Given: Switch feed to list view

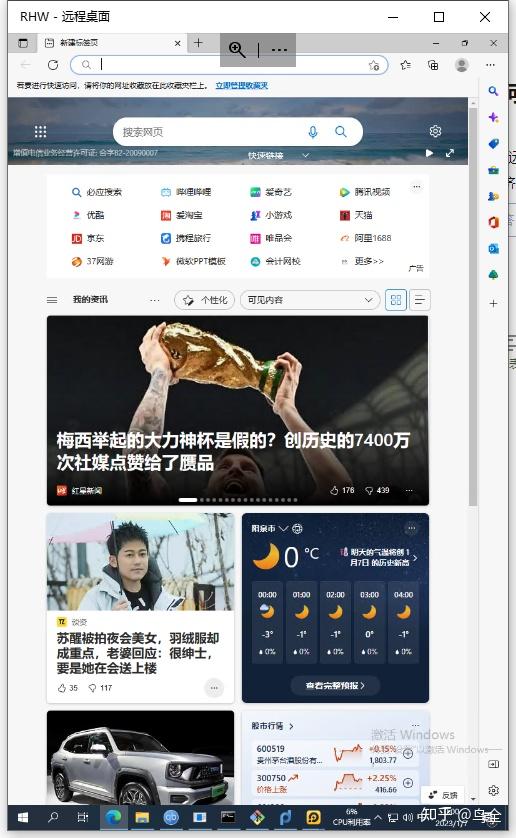Looking at the screenshot, I should click(x=420, y=300).
